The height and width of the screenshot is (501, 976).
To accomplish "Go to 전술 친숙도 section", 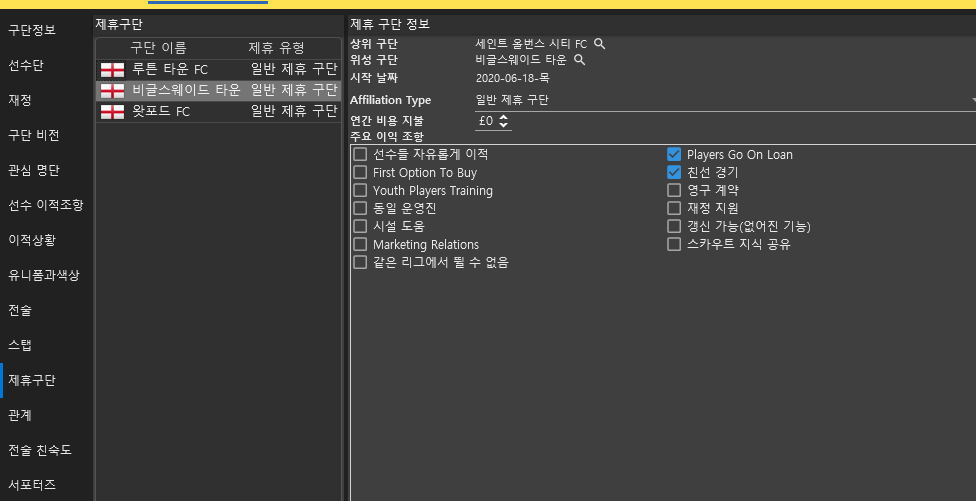I will (40, 450).
